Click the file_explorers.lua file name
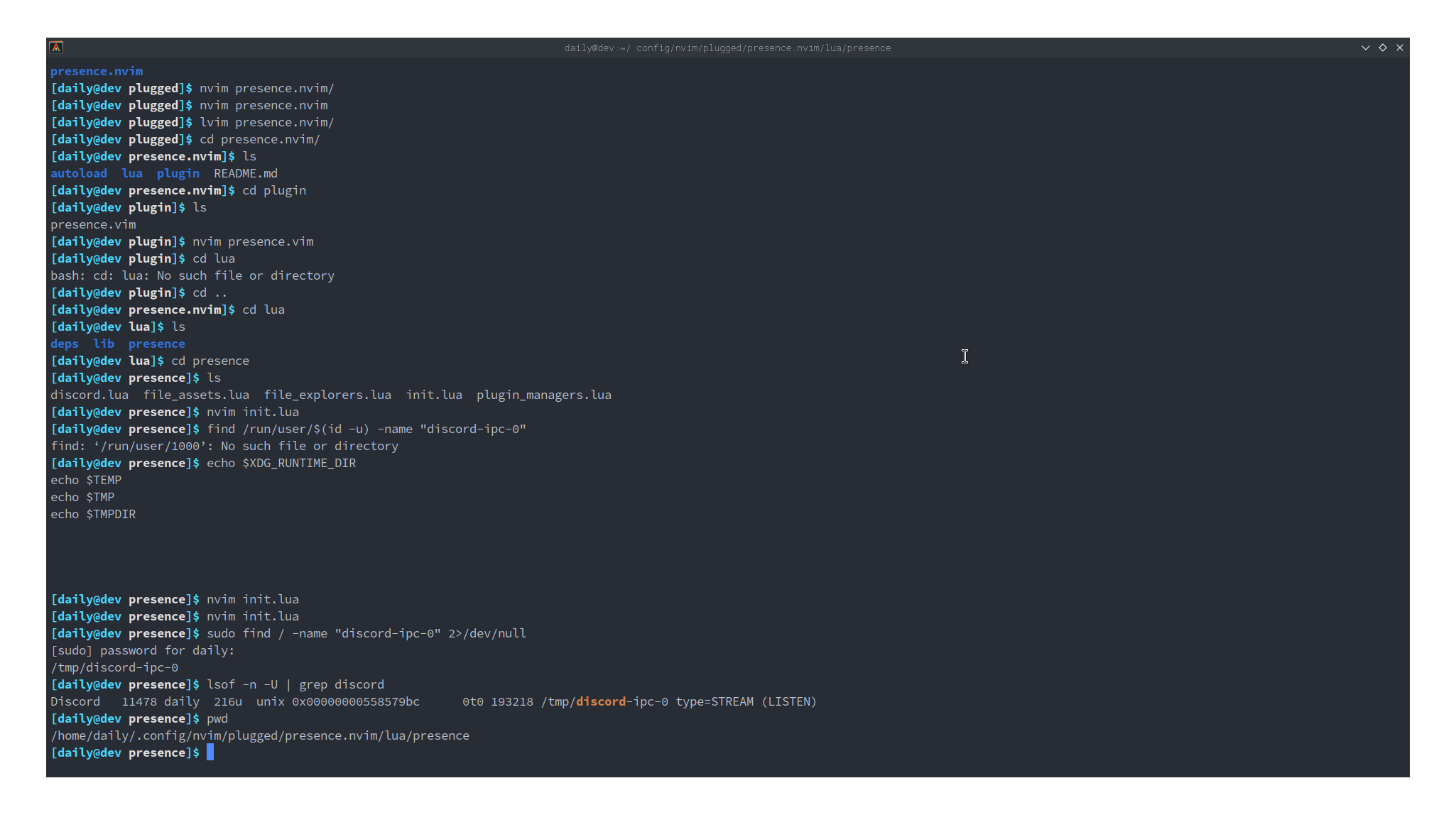Image resolution: width=1456 pixels, height=832 pixels. 327,395
